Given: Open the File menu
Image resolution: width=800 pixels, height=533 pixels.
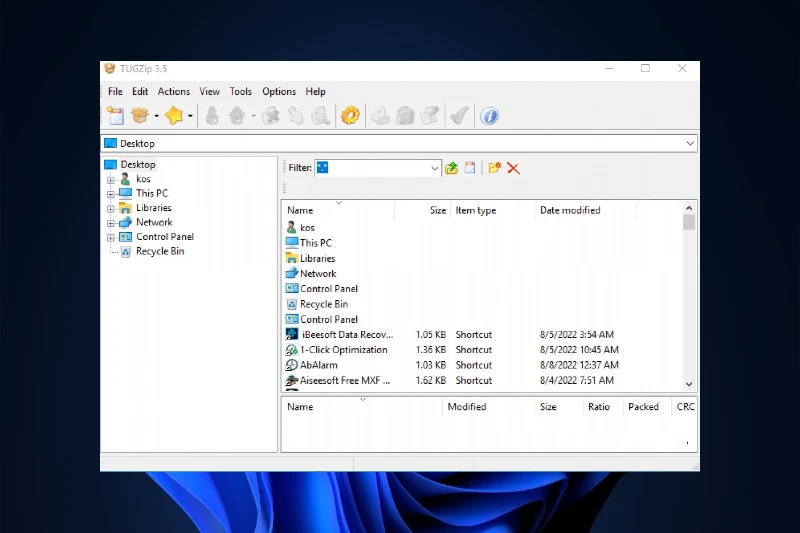Looking at the screenshot, I should (x=115, y=91).
